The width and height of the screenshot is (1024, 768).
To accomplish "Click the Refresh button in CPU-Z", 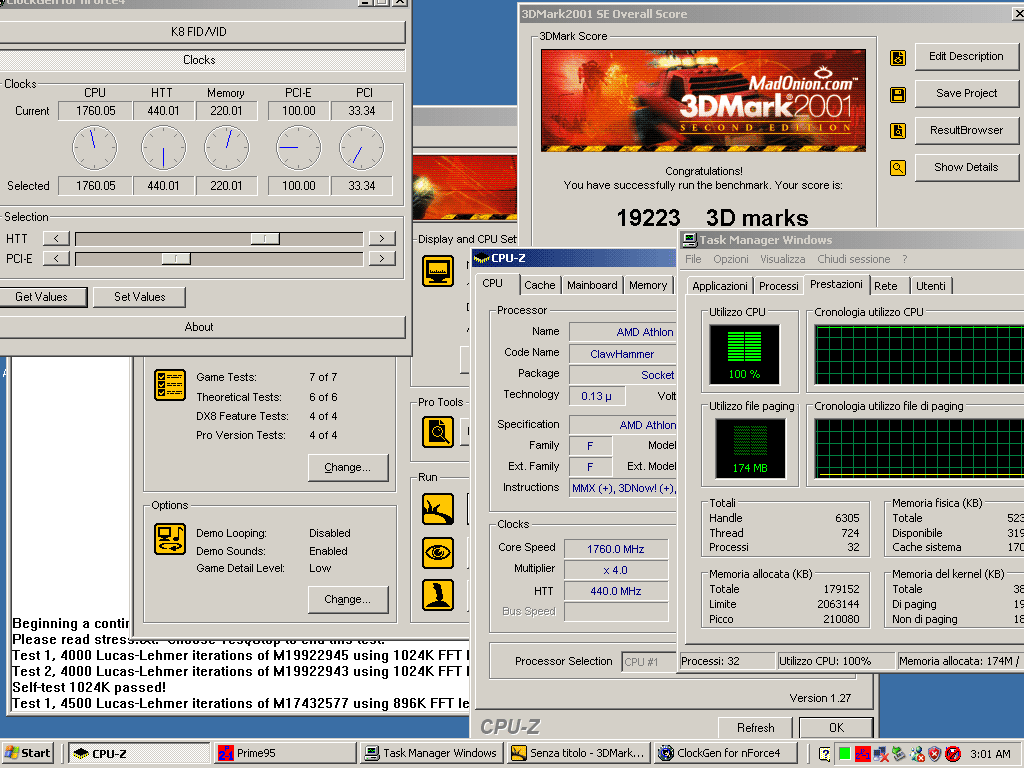I will [x=756, y=728].
